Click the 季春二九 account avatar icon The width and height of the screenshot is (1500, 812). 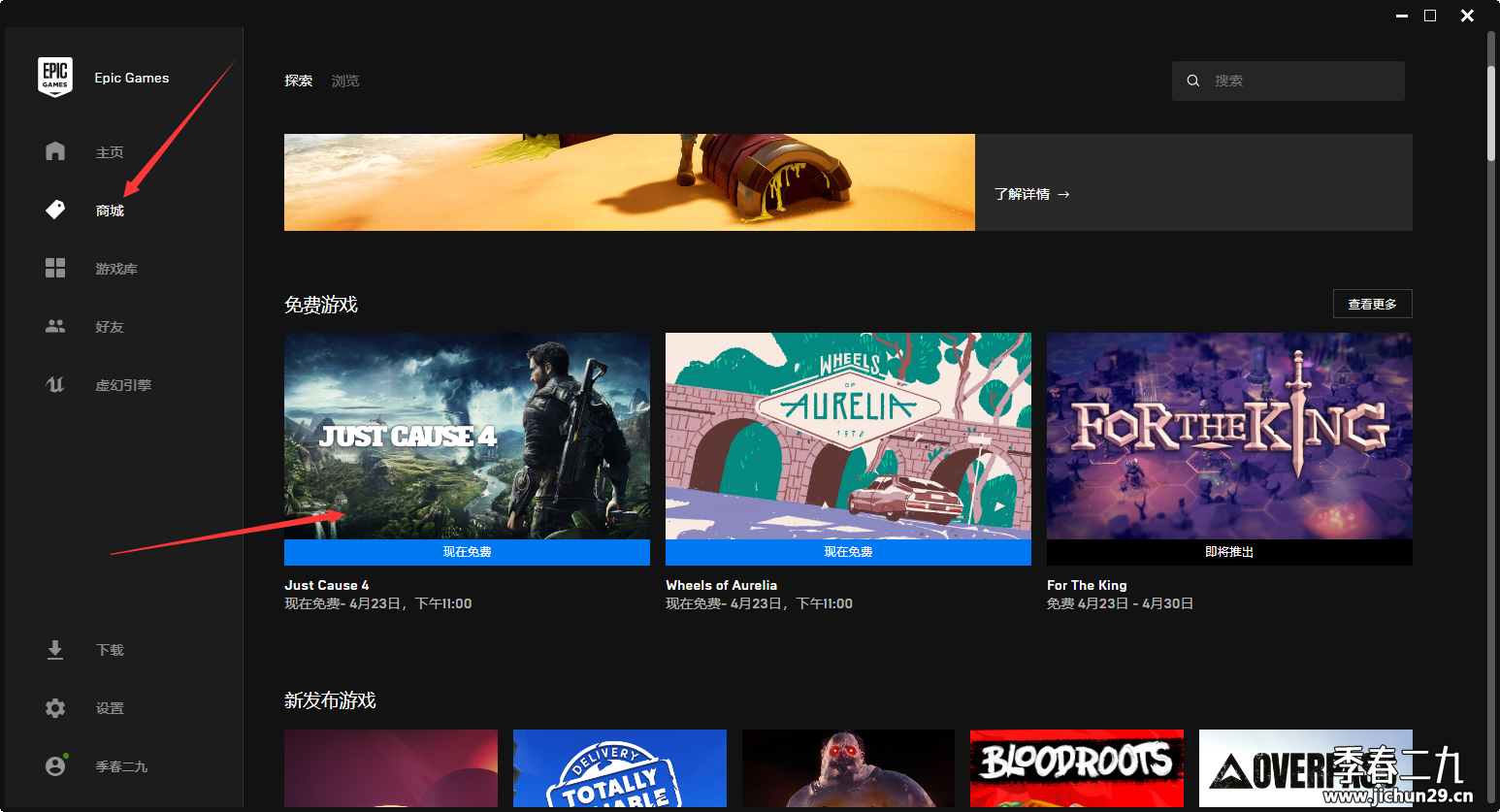pos(55,766)
